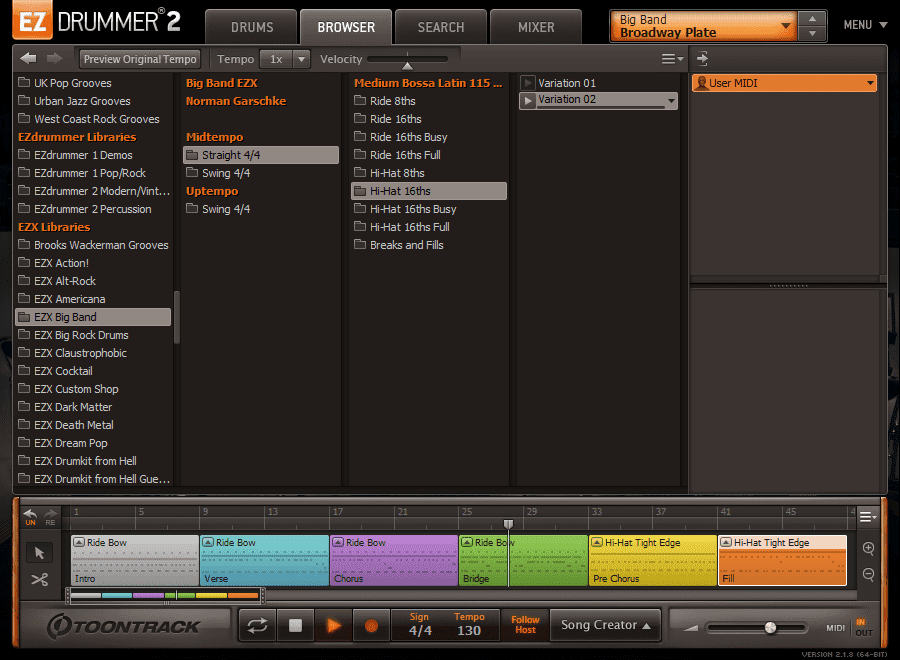Click the song overview scroll bar
Screen dimensions: 900x660
[165, 596]
